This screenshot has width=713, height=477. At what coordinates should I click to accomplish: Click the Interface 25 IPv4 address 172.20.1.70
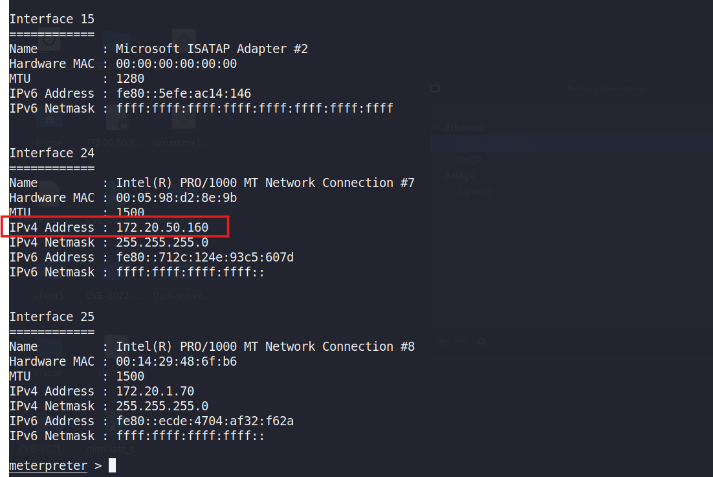155,391
